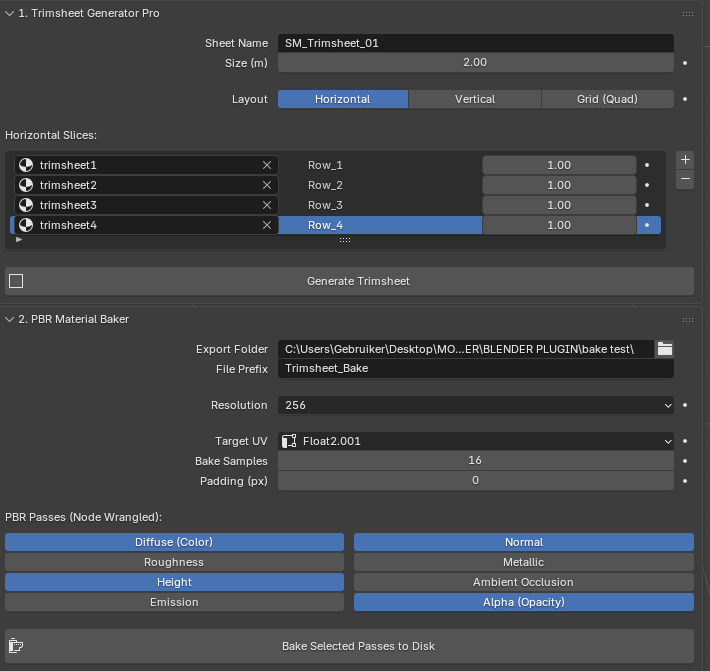Click the Bake Samples 16 value slider
Viewport: 710px width, 671px height.
[476, 460]
